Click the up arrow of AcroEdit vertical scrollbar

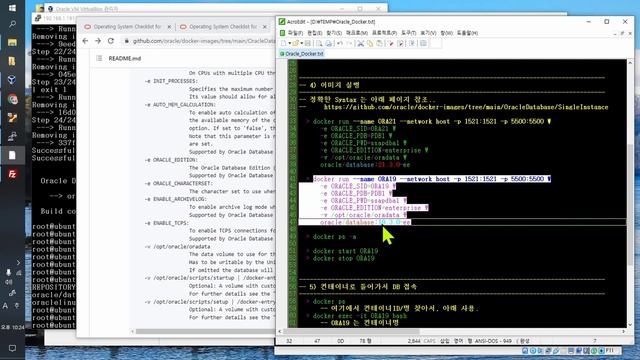click(x=630, y=63)
